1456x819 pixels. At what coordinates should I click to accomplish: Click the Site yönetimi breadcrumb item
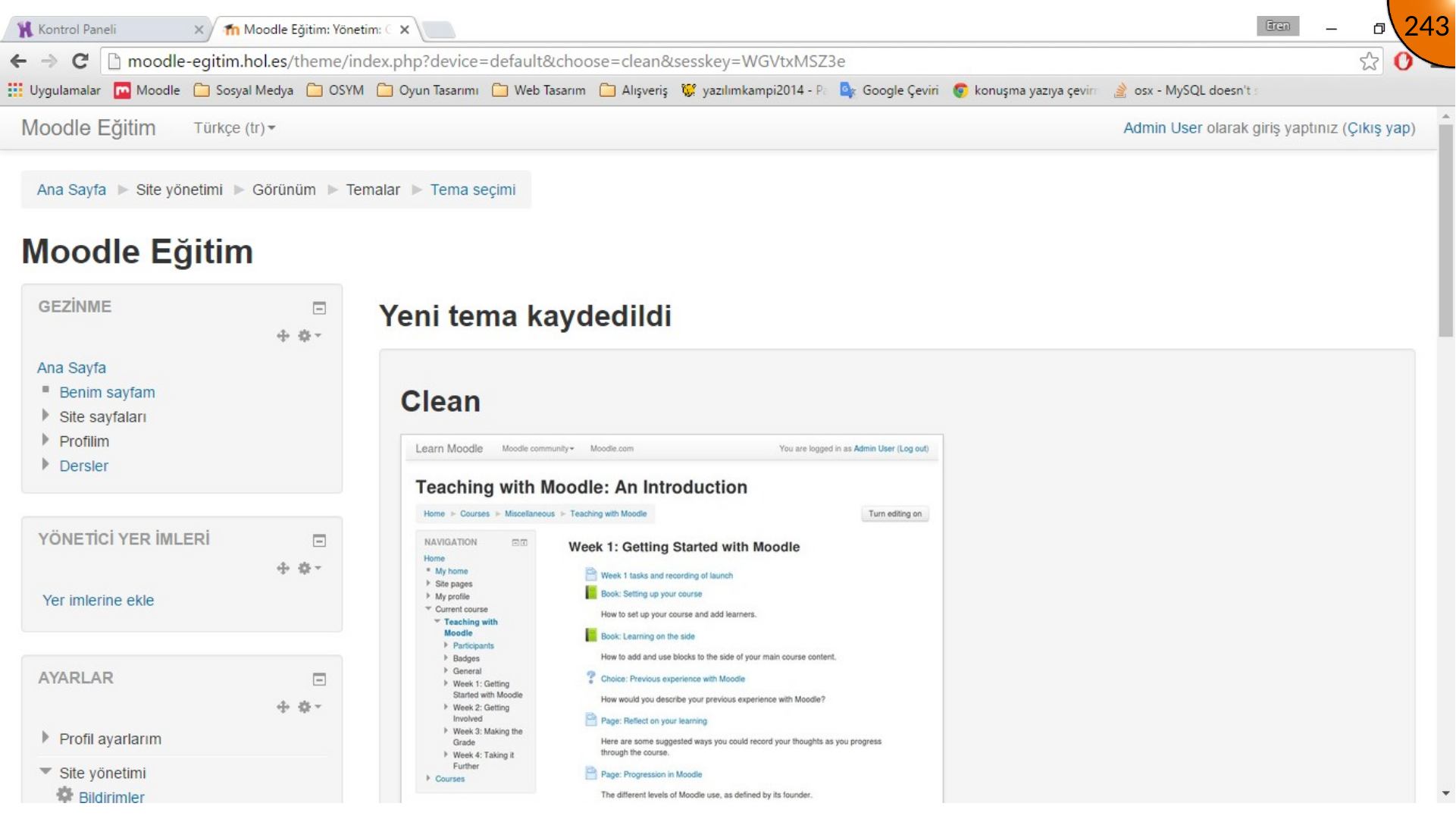click(180, 190)
